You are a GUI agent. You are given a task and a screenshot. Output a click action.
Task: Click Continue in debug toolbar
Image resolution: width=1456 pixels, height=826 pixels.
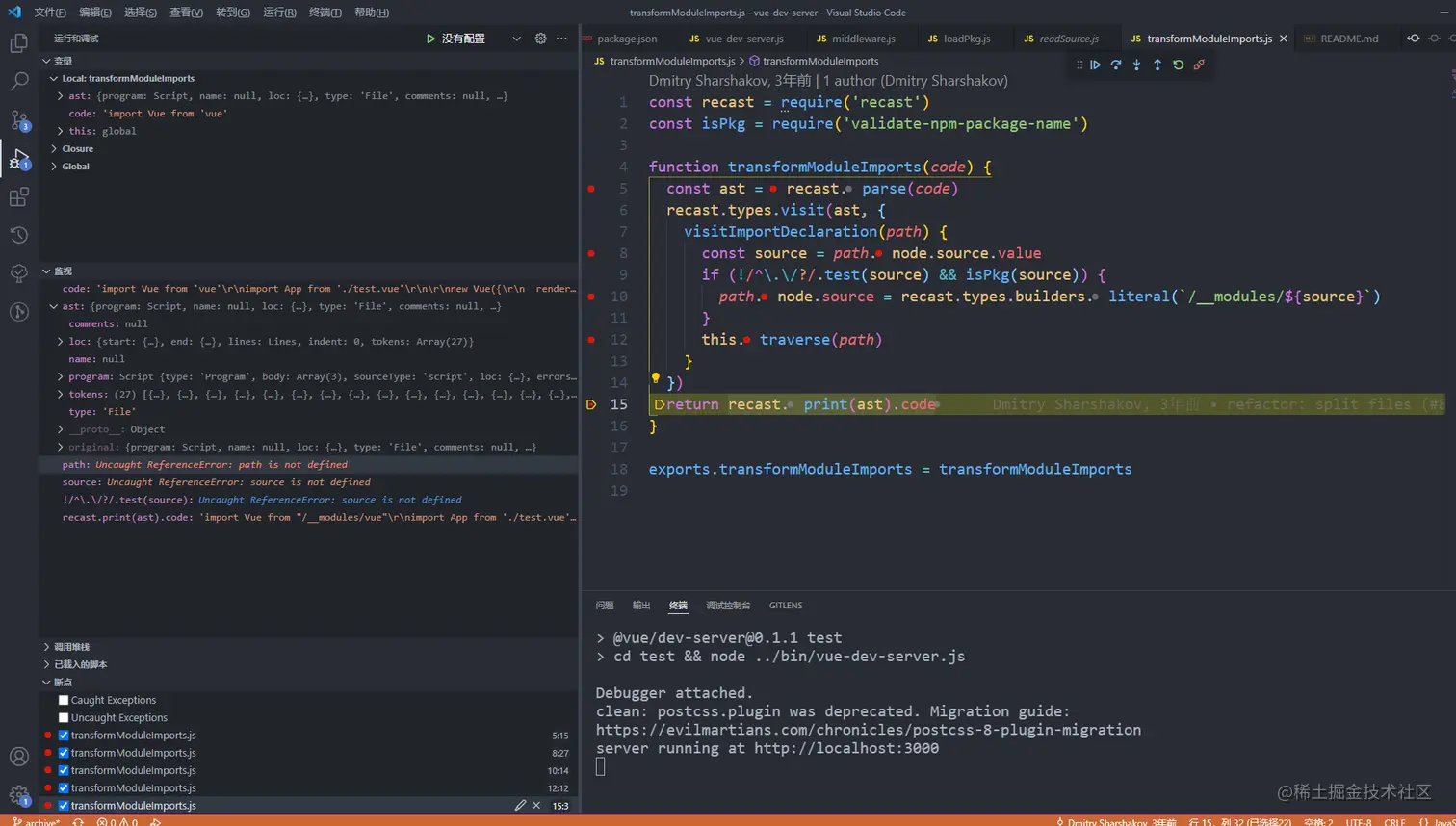coord(1095,65)
